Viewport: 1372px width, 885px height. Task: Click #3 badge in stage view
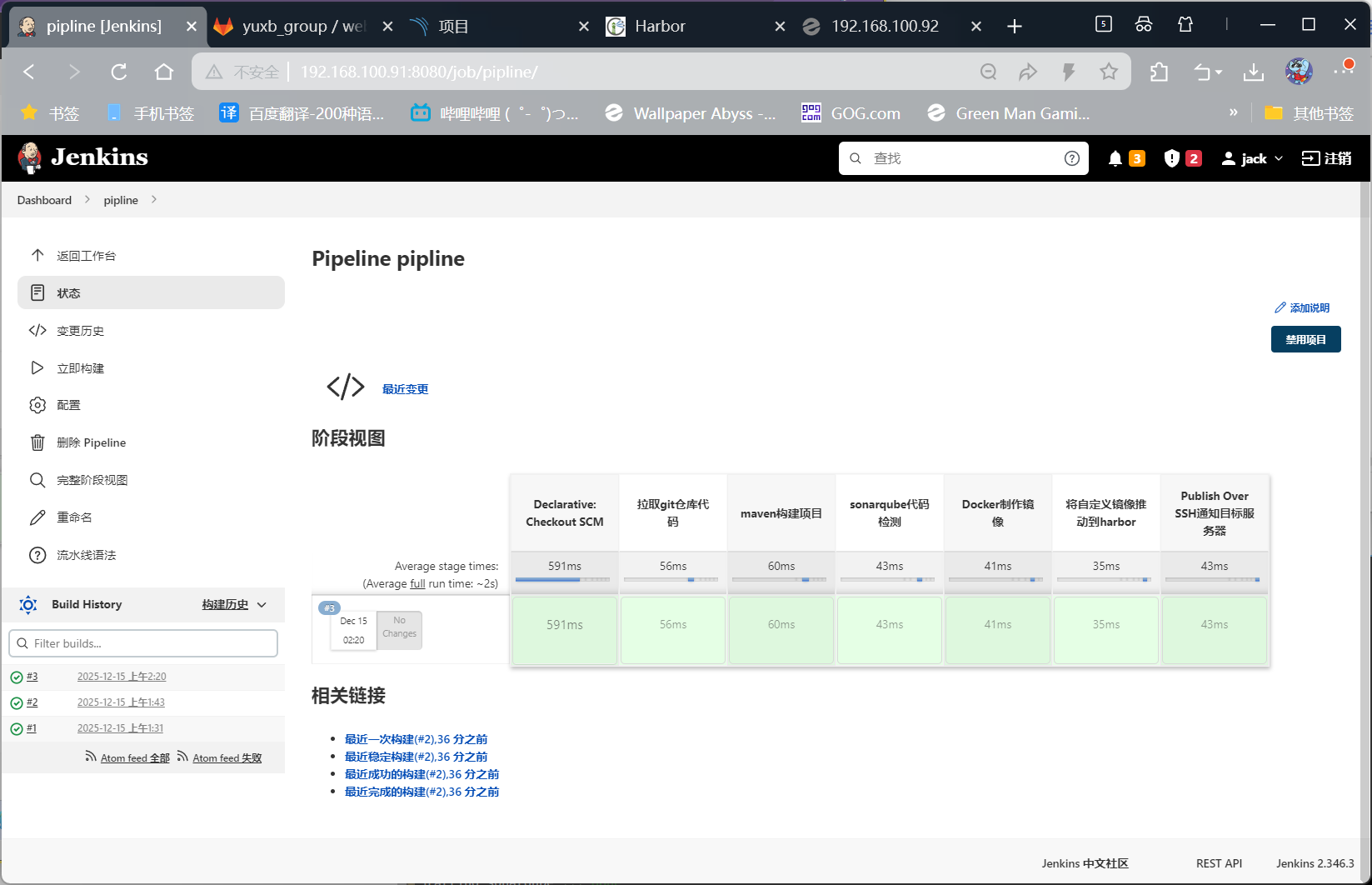point(329,607)
